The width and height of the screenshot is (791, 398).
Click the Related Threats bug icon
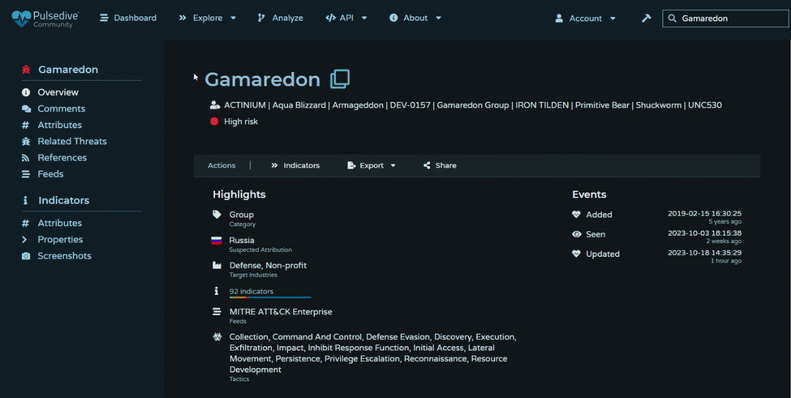pos(26,141)
